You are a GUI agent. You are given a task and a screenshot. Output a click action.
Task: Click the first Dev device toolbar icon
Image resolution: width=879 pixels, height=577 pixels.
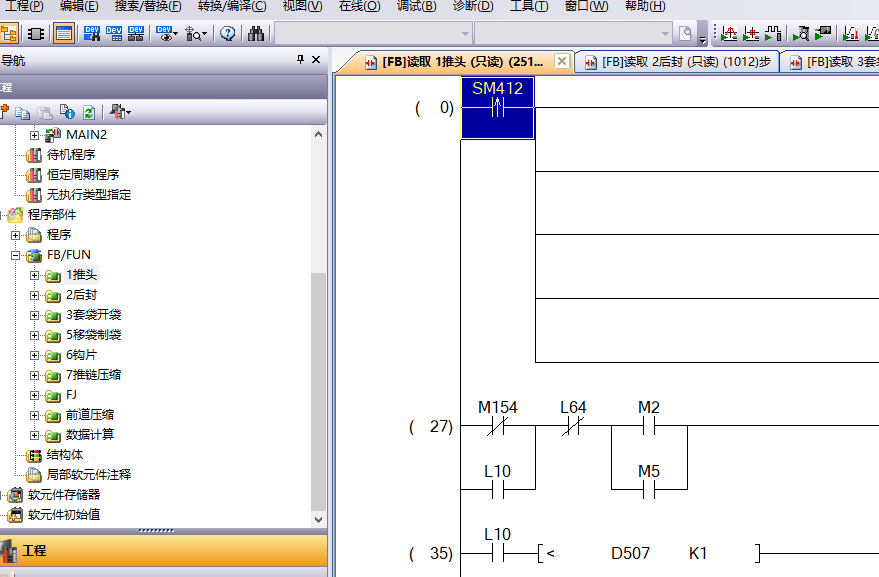pyautogui.click(x=91, y=33)
